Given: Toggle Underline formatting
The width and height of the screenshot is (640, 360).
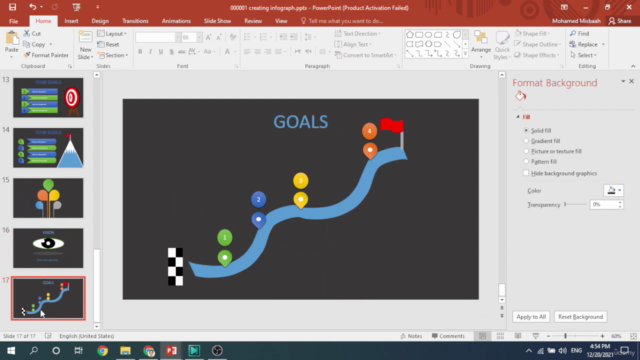Looking at the screenshot, I should pyautogui.click(x=161, y=51).
